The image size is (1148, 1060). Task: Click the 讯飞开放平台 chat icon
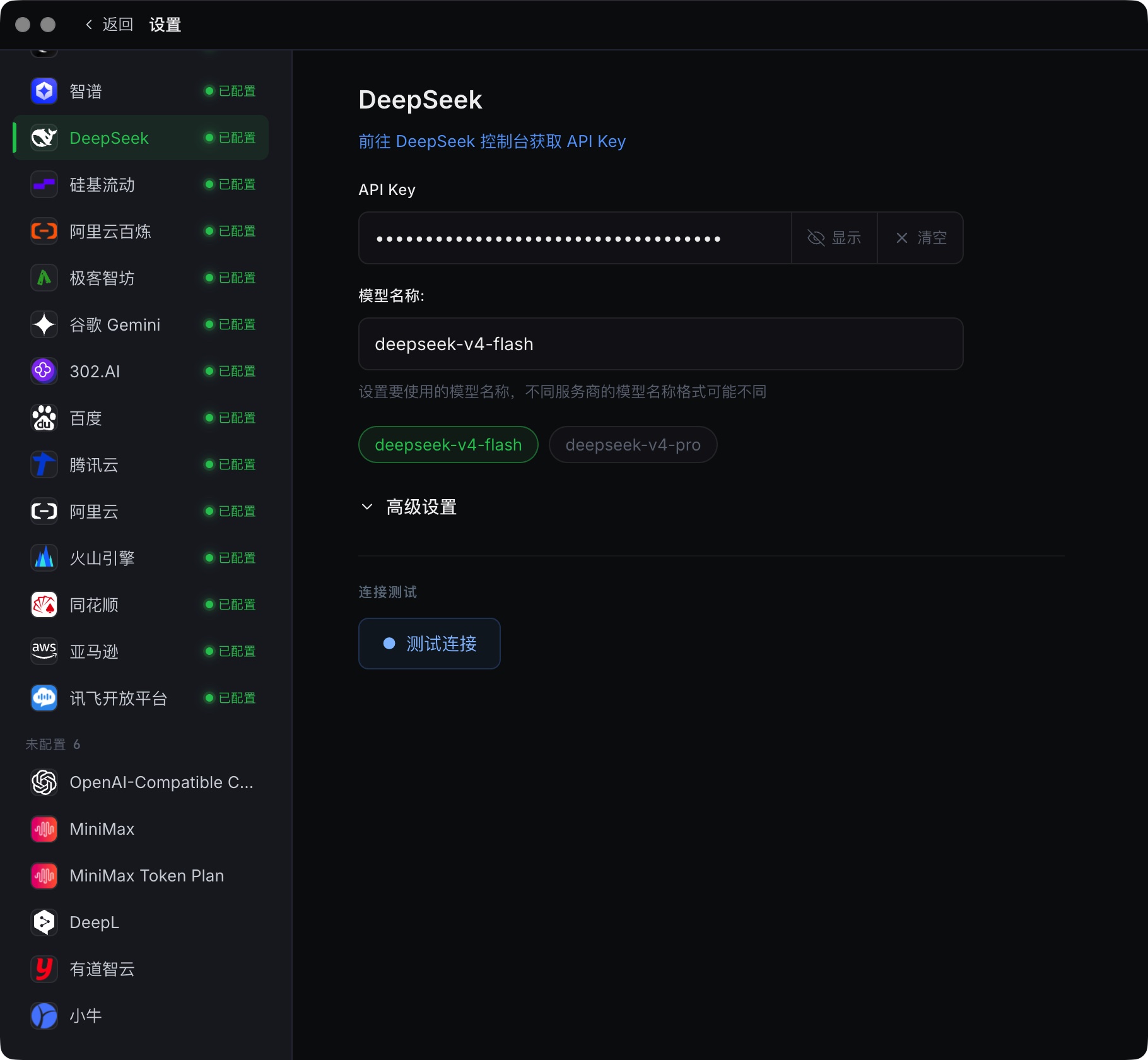coord(44,698)
